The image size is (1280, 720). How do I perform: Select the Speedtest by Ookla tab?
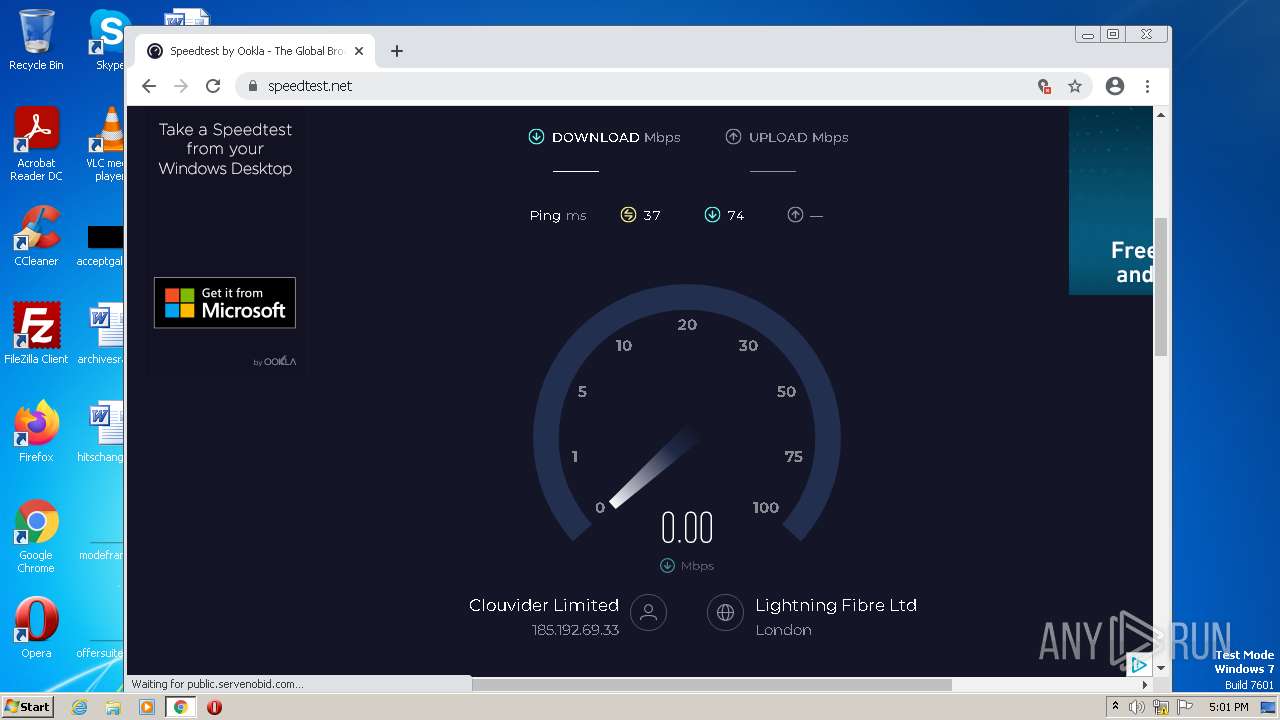click(255, 51)
